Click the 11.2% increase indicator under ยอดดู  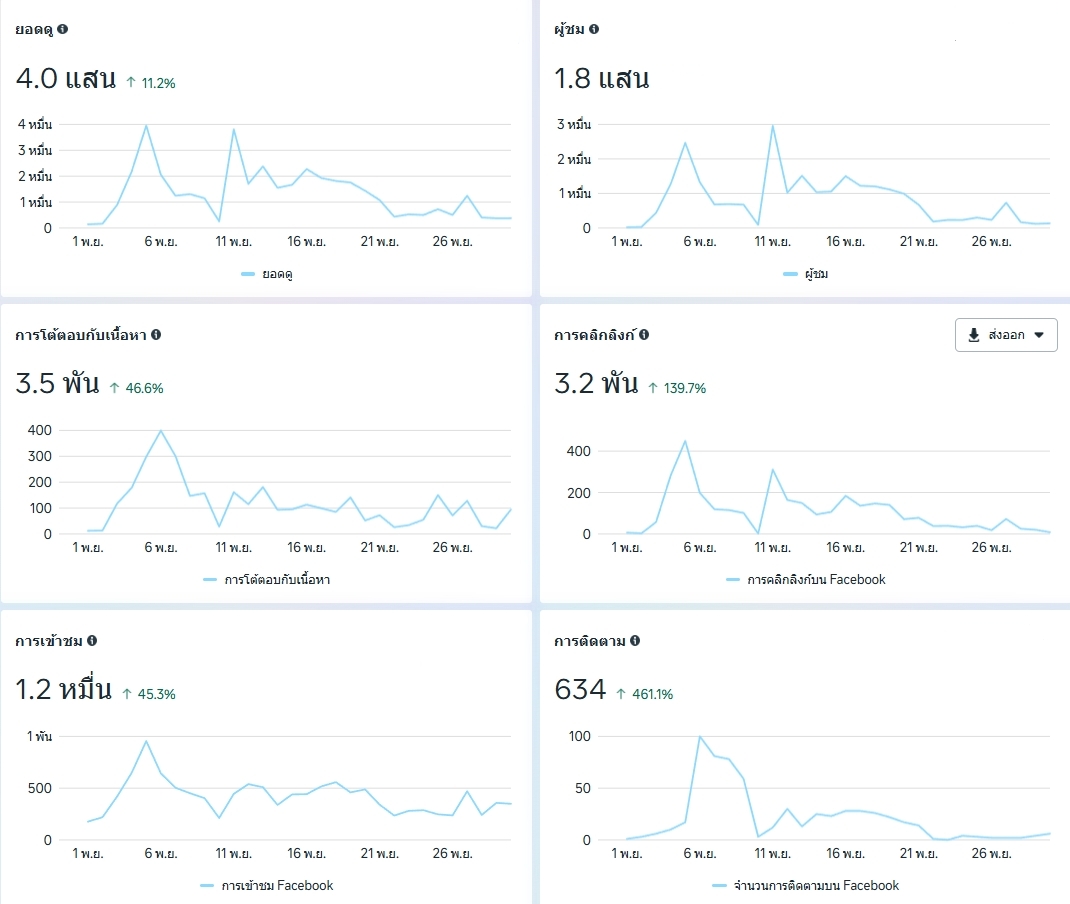click(151, 83)
